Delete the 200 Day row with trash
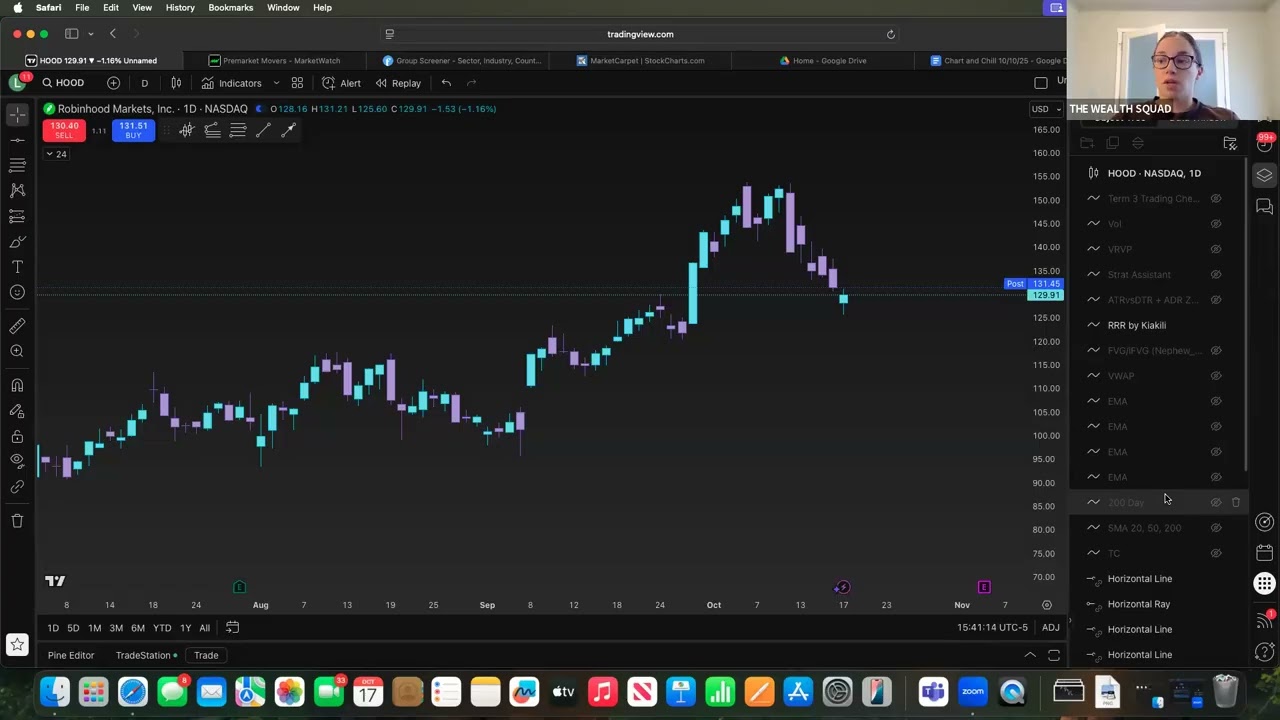Image resolution: width=1280 pixels, height=720 pixels. coord(1236,503)
